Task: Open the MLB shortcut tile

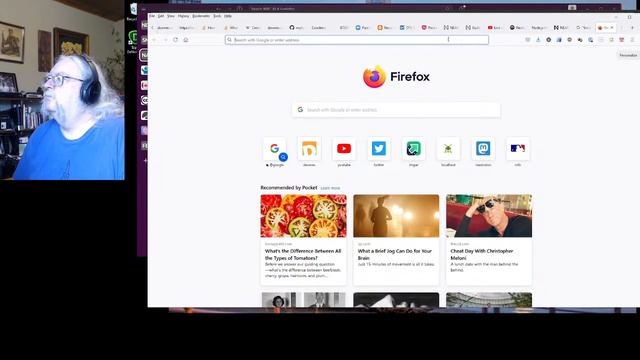Action: pos(518,149)
